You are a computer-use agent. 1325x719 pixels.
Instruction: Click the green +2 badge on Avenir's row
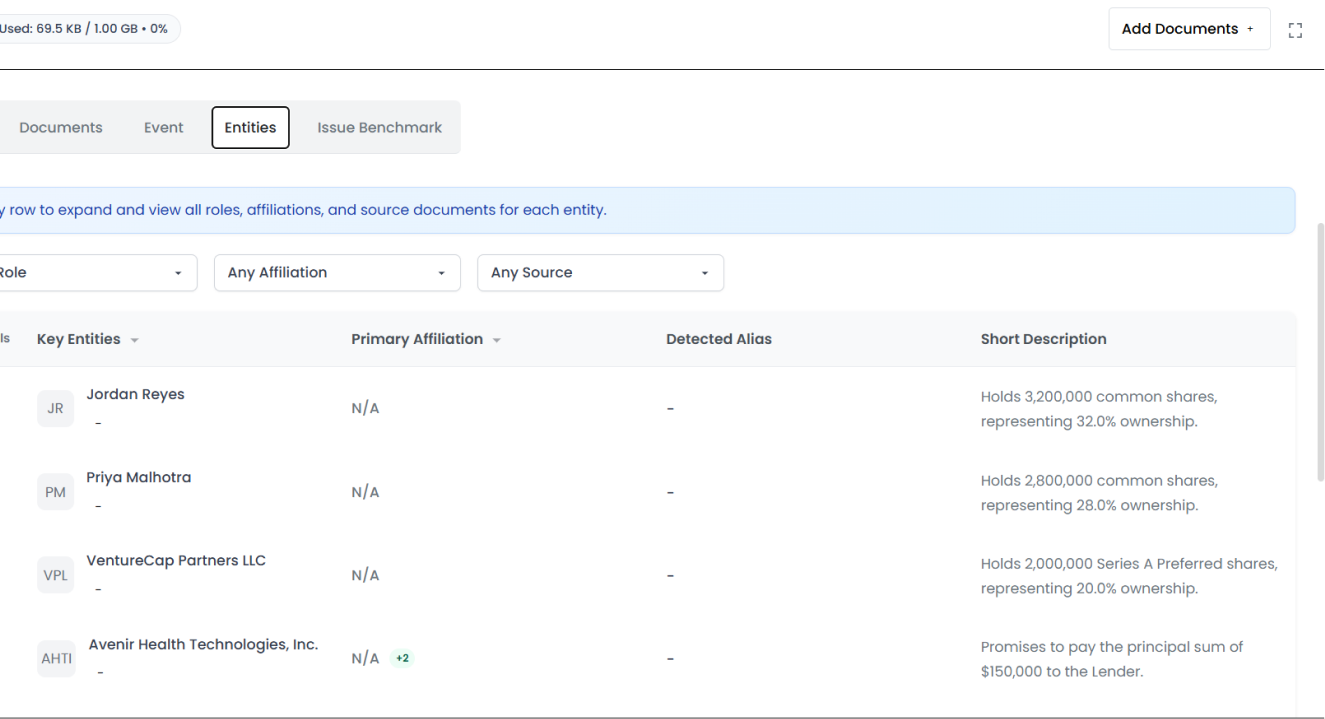point(402,658)
